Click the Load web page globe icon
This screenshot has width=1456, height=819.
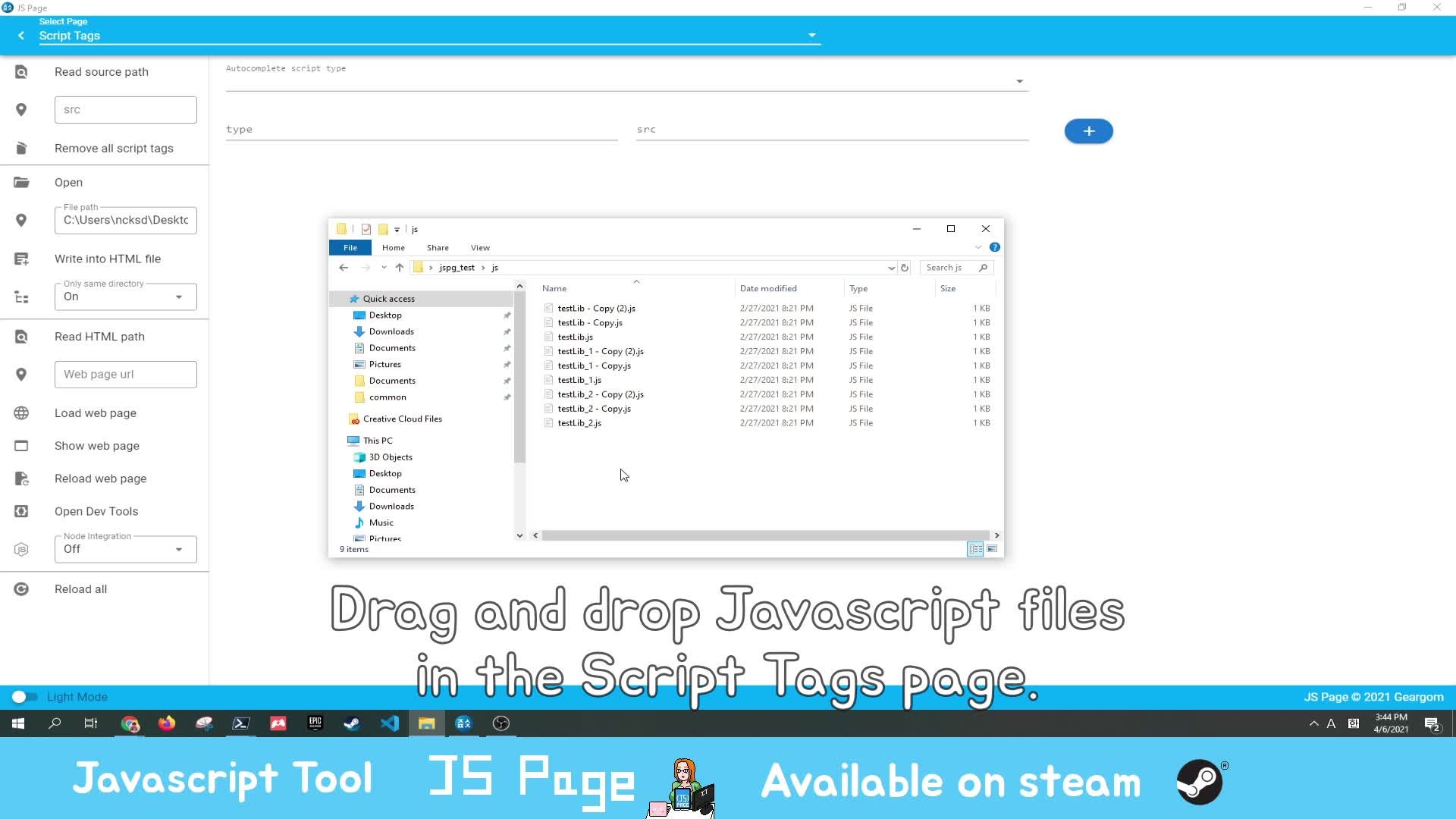tap(21, 413)
